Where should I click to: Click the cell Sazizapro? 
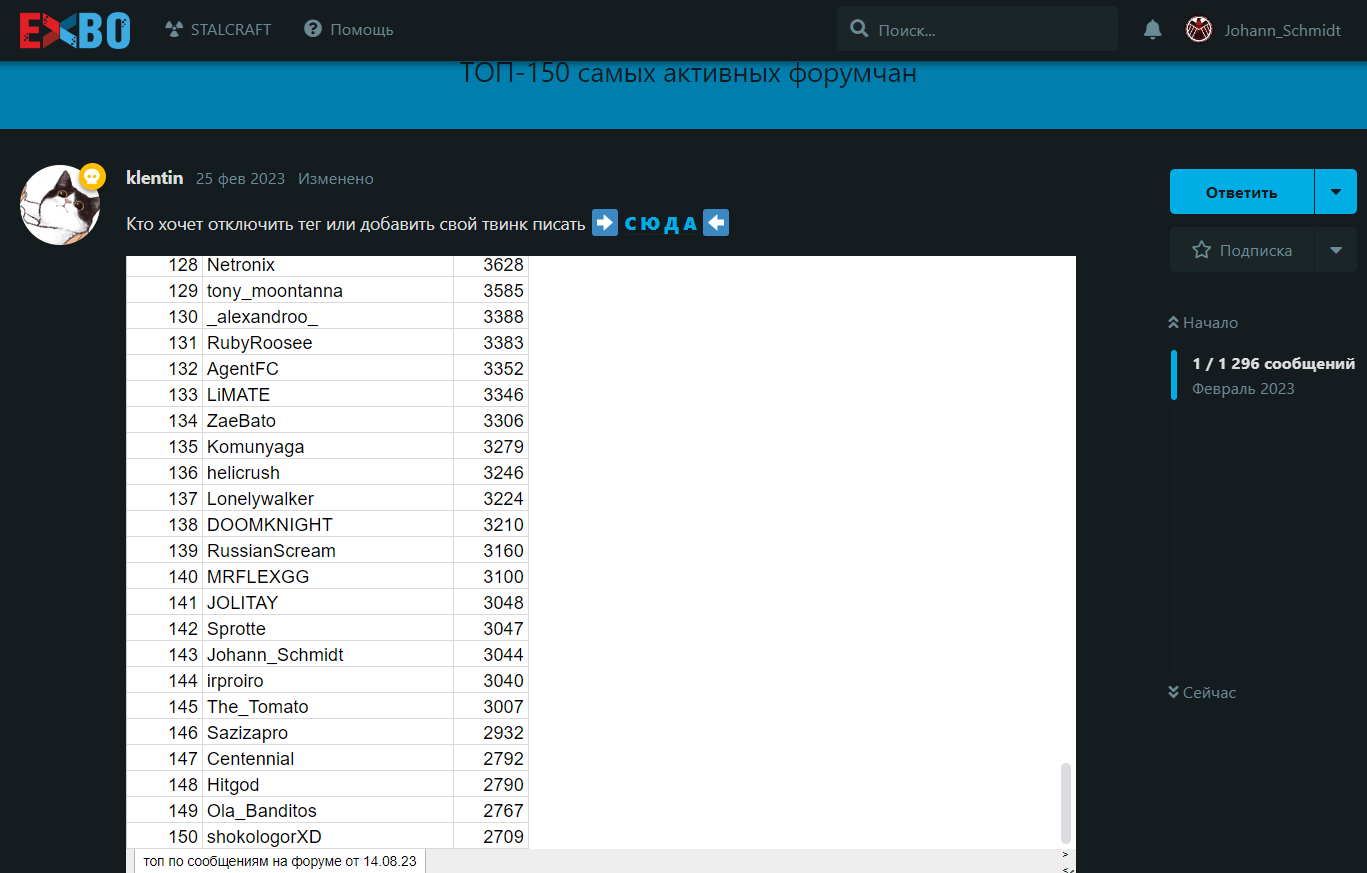coord(328,733)
